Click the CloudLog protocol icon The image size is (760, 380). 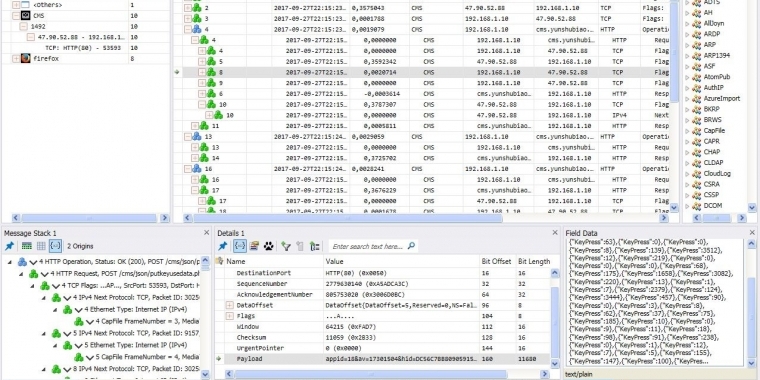tap(697, 174)
